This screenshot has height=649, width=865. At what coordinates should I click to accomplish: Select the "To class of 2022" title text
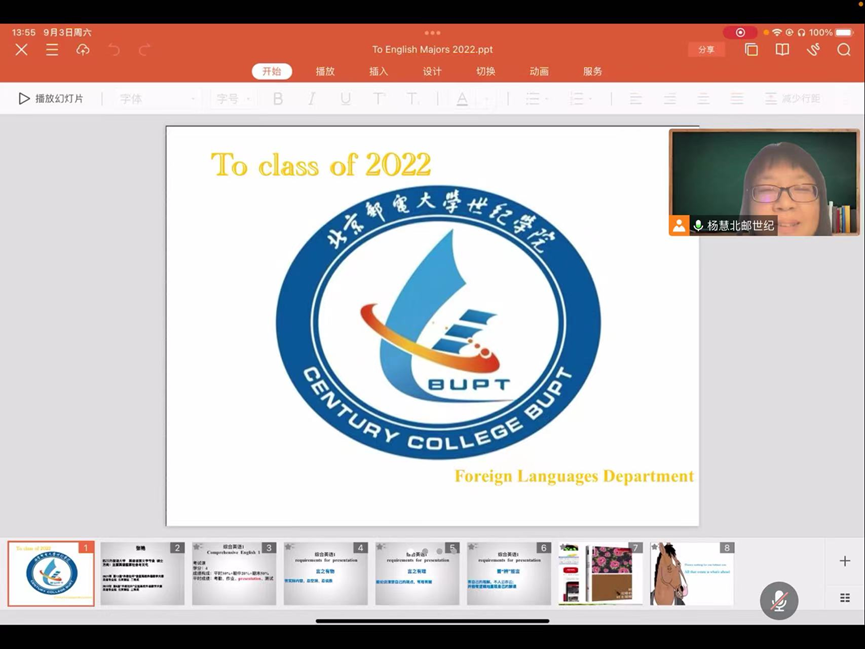point(321,164)
